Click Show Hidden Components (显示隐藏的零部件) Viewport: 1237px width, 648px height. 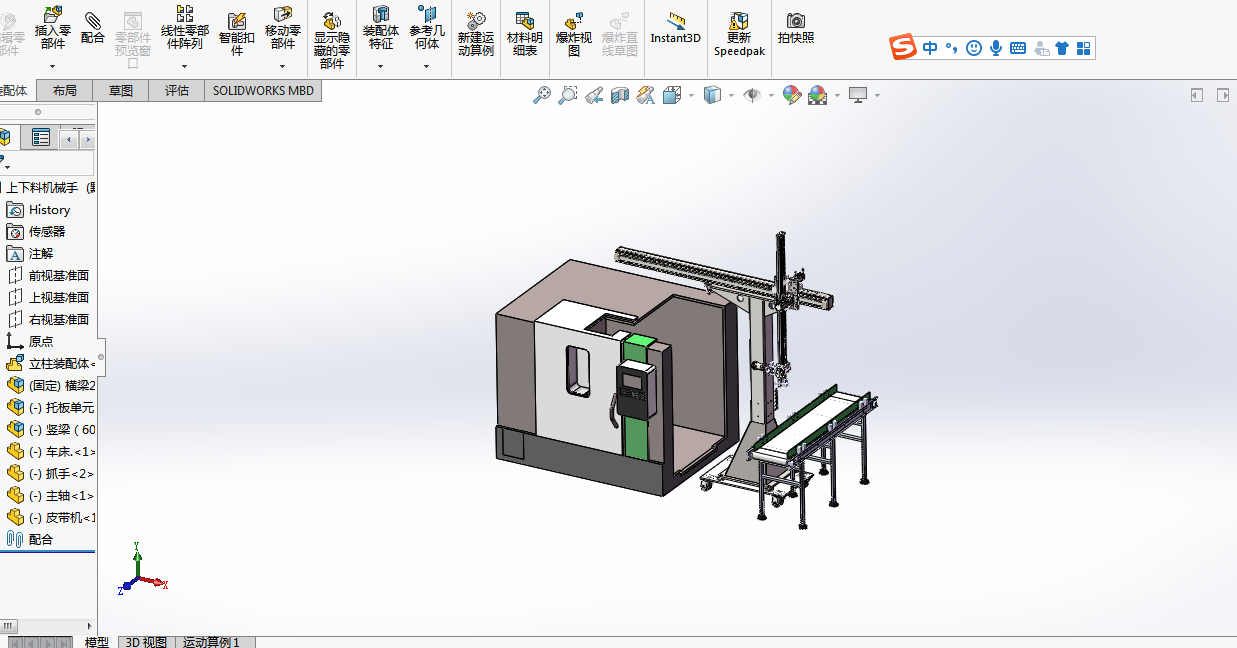332,39
